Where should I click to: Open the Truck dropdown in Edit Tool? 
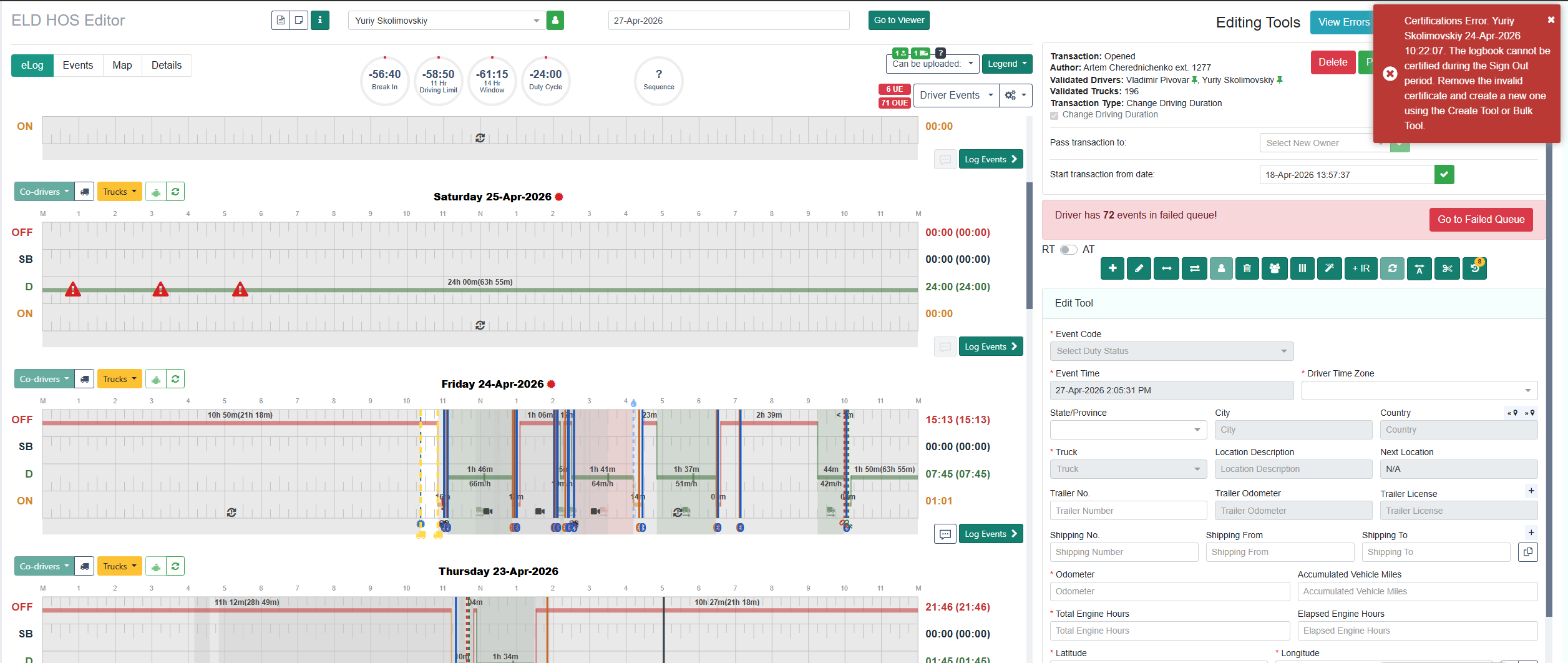click(x=1129, y=469)
